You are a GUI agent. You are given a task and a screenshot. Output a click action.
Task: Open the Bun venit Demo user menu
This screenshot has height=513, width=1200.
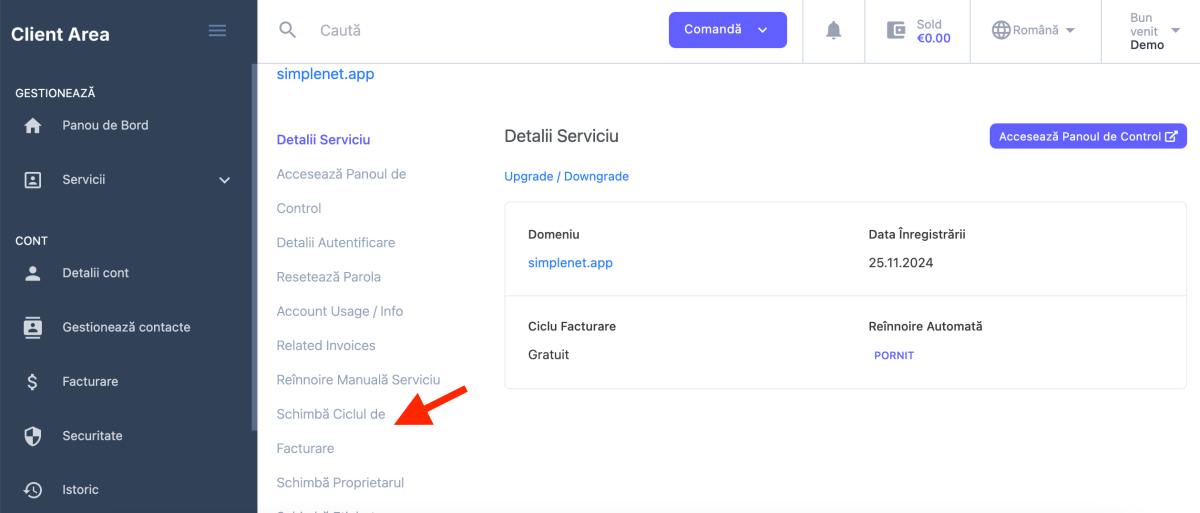pyautogui.click(x=1150, y=31)
